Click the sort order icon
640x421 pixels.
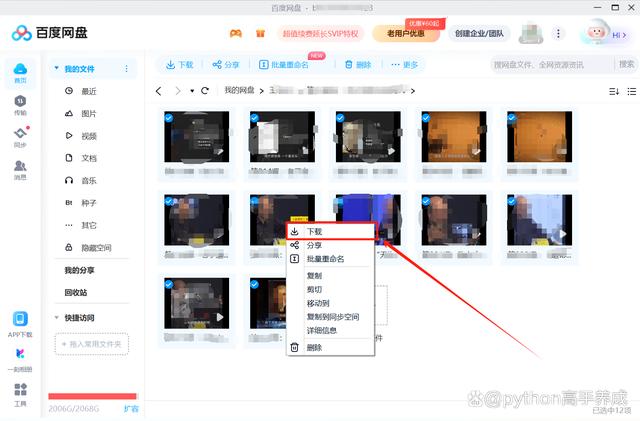point(614,91)
